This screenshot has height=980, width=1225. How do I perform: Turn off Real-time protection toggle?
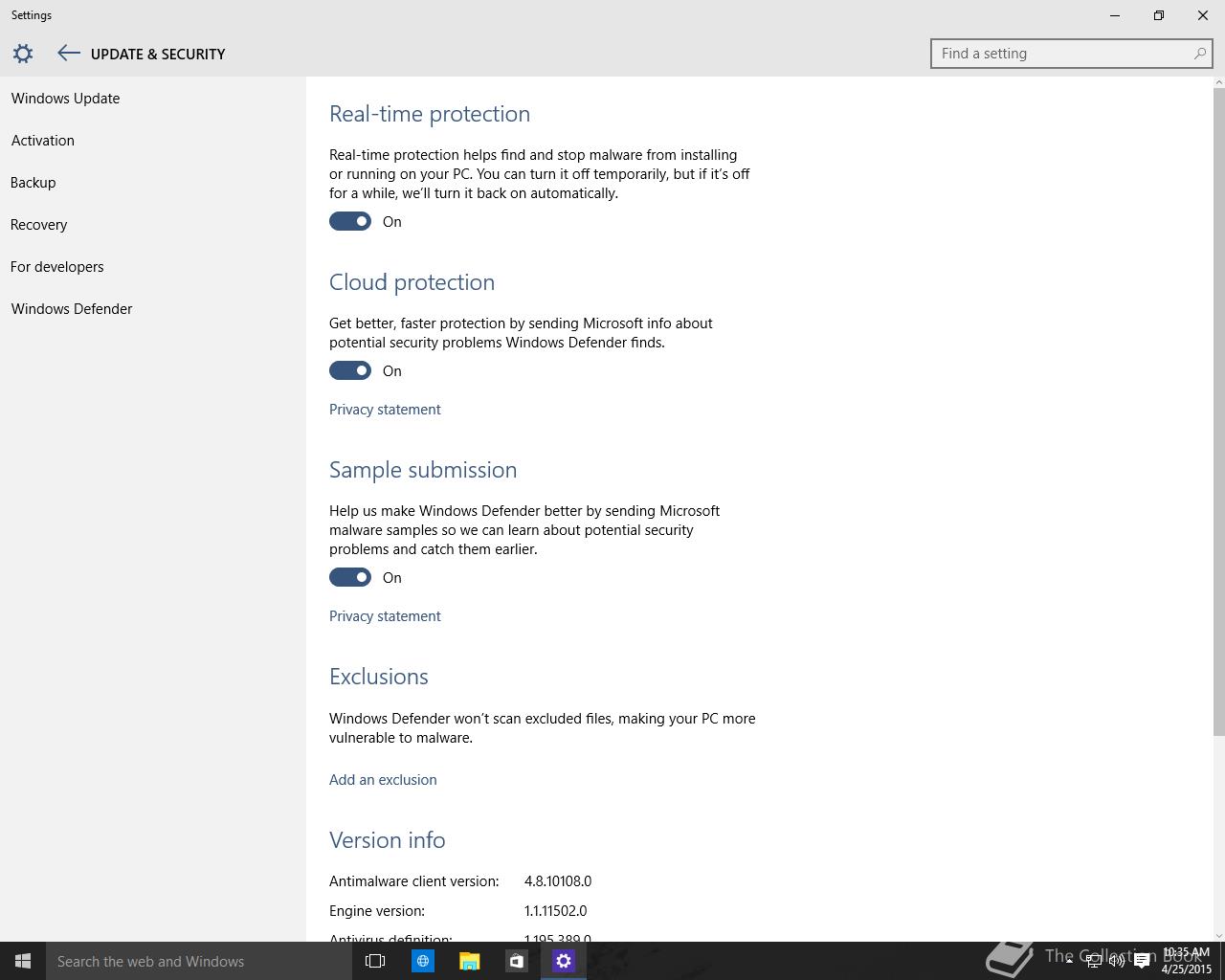pyautogui.click(x=350, y=221)
